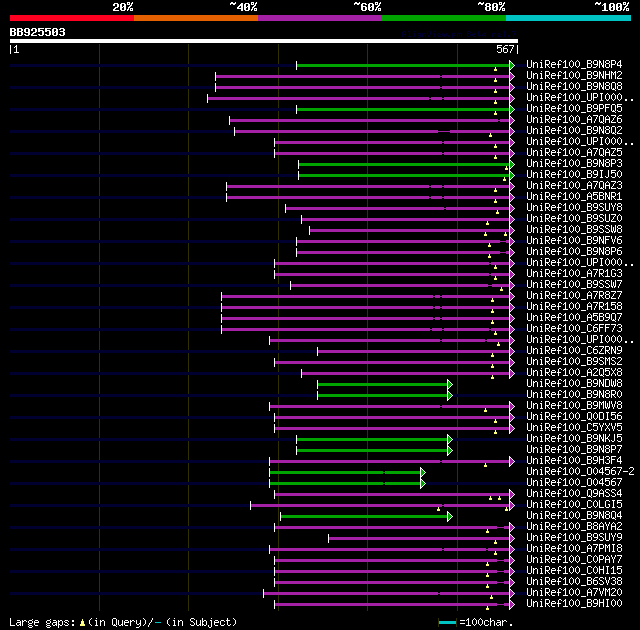Select the UniRef100_B9SSW7 label
Image resolution: width=640 pixels, height=630 pixels.
[574, 285]
